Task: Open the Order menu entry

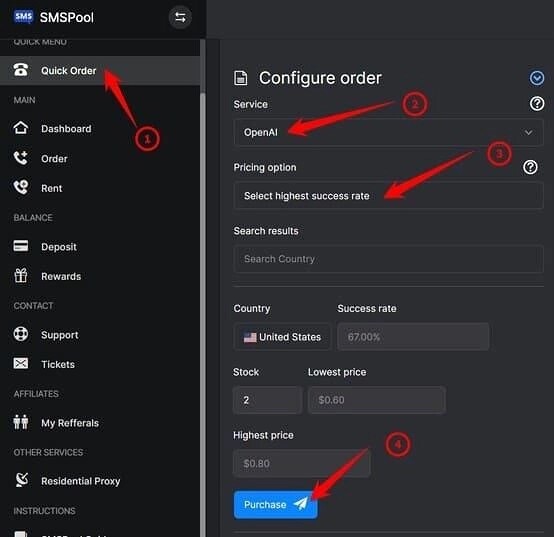Action: (54, 159)
